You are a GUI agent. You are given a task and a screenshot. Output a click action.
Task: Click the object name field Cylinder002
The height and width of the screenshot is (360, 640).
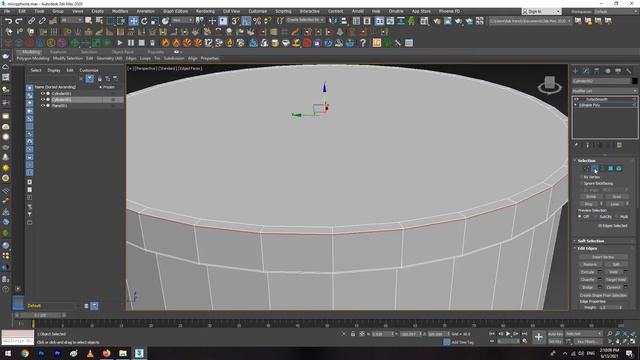click(601, 81)
